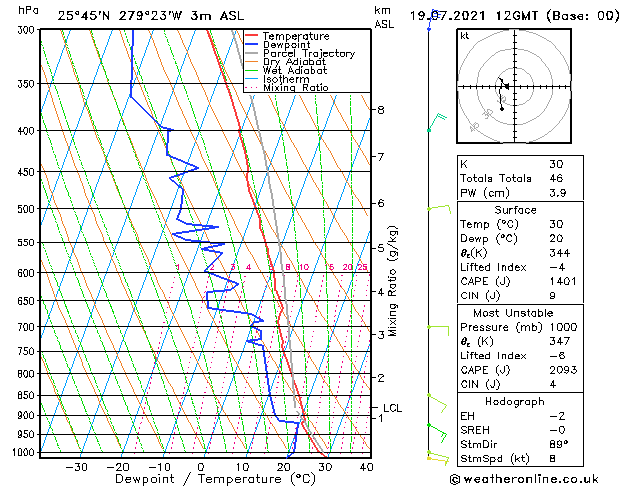Click the StmSpd (kt) row

[x=520, y=459]
